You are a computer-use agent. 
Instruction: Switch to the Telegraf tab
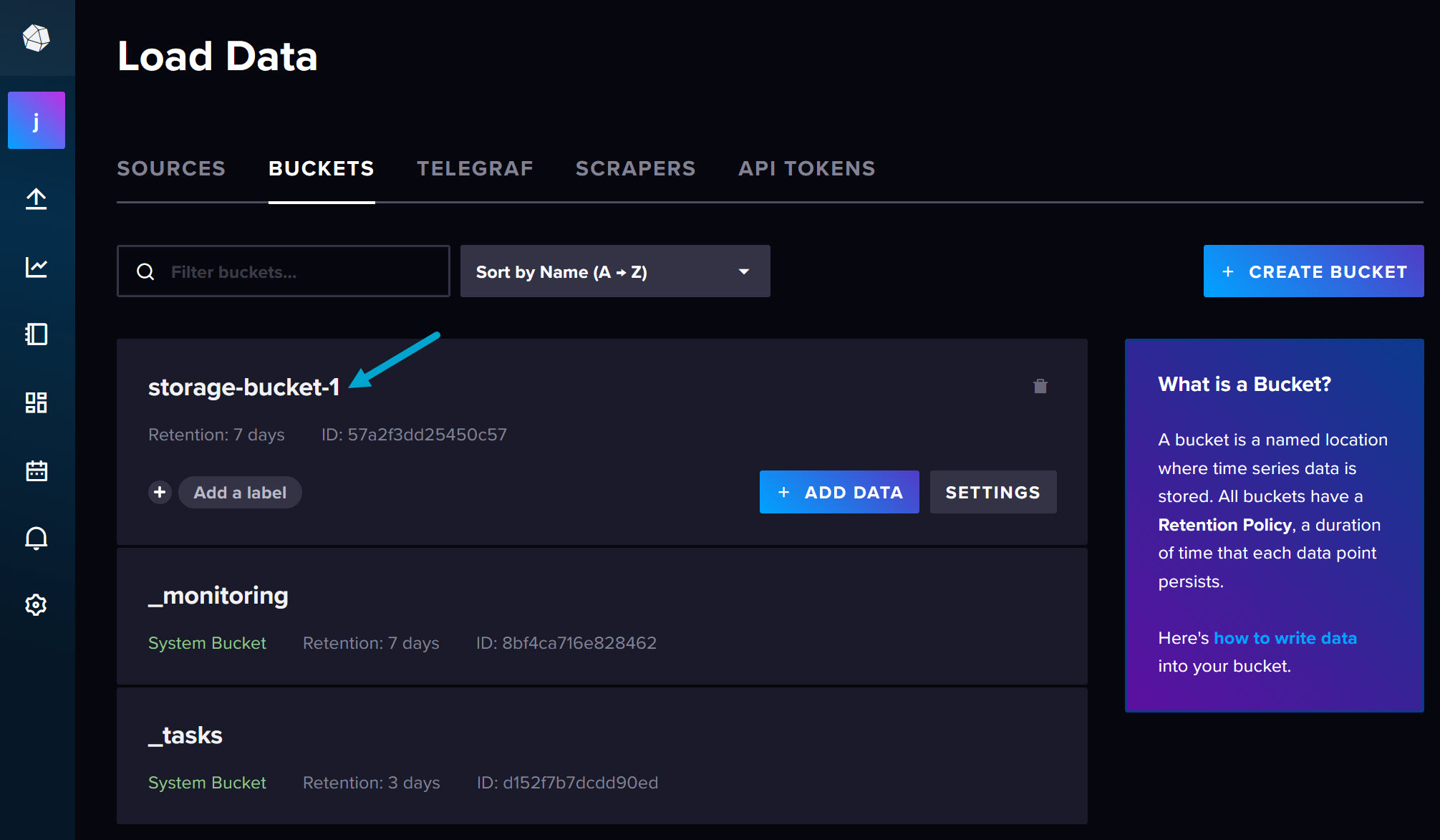(x=475, y=168)
